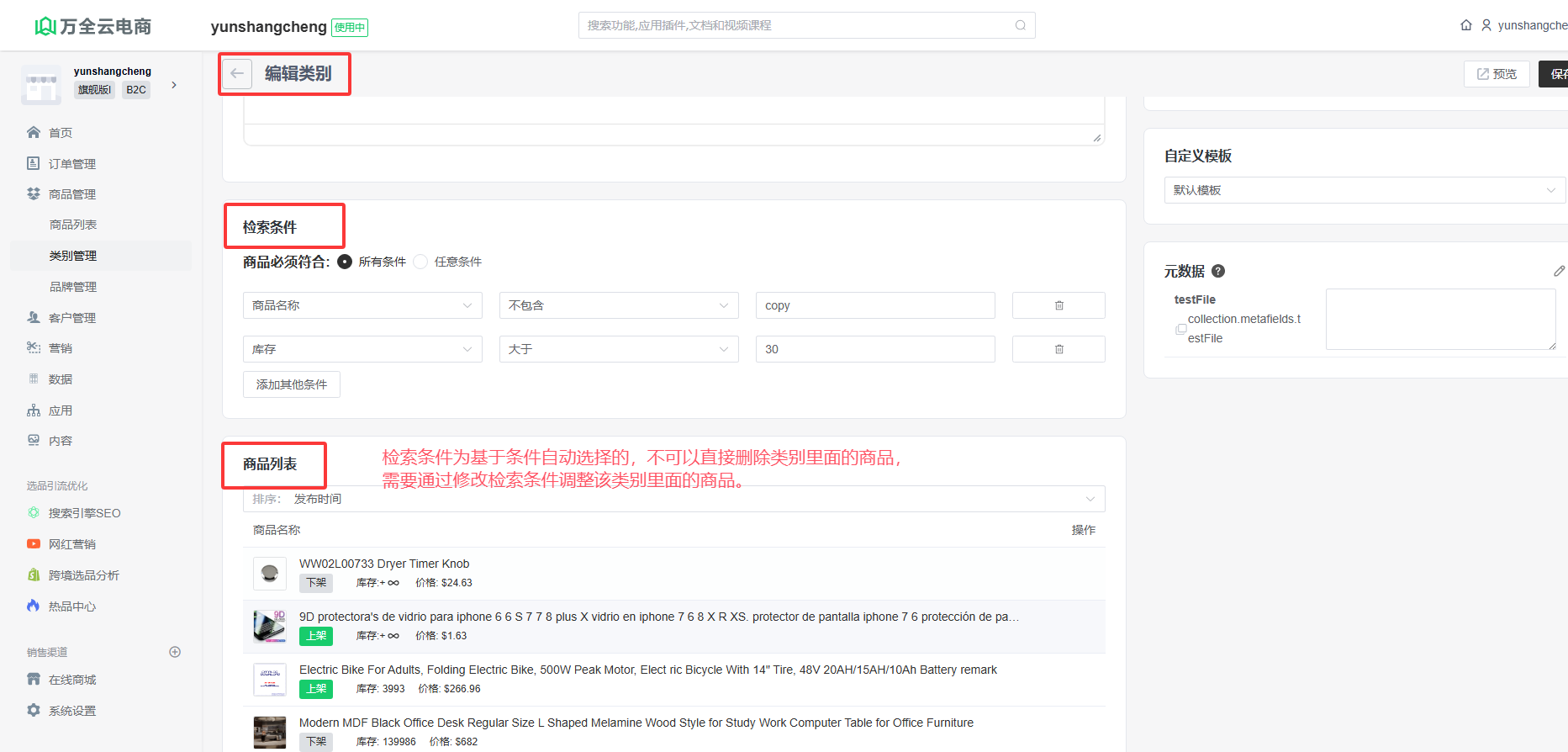Delete the 商品名称 condition row via trash icon
Screen dimensions: 1568x752
tap(1059, 305)
